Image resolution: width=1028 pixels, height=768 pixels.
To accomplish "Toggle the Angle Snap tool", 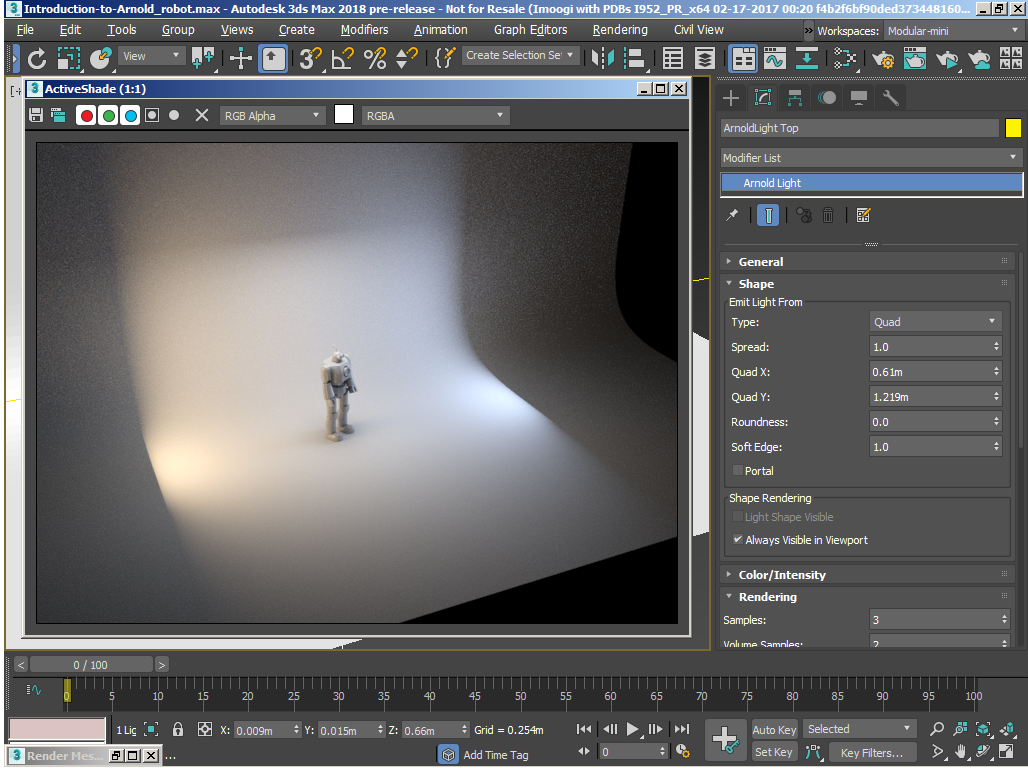I will point(342,58).
